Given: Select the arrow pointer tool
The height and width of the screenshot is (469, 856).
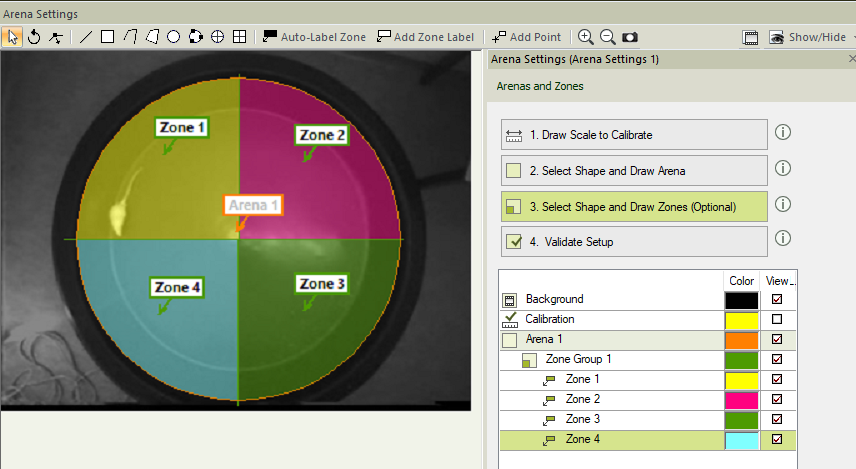Looking at the screenshot, I should pyautogui.click(x=12, y=37).
